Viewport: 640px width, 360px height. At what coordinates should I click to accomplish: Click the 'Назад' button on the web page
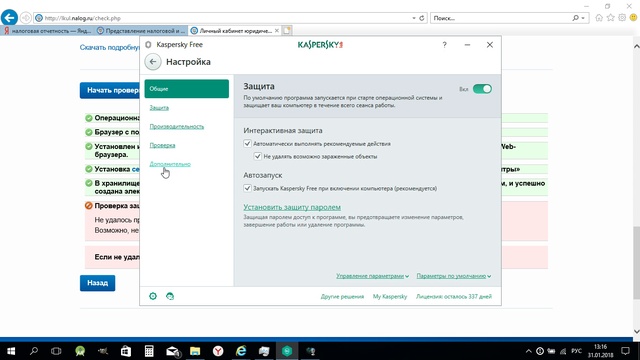point(98,283)
